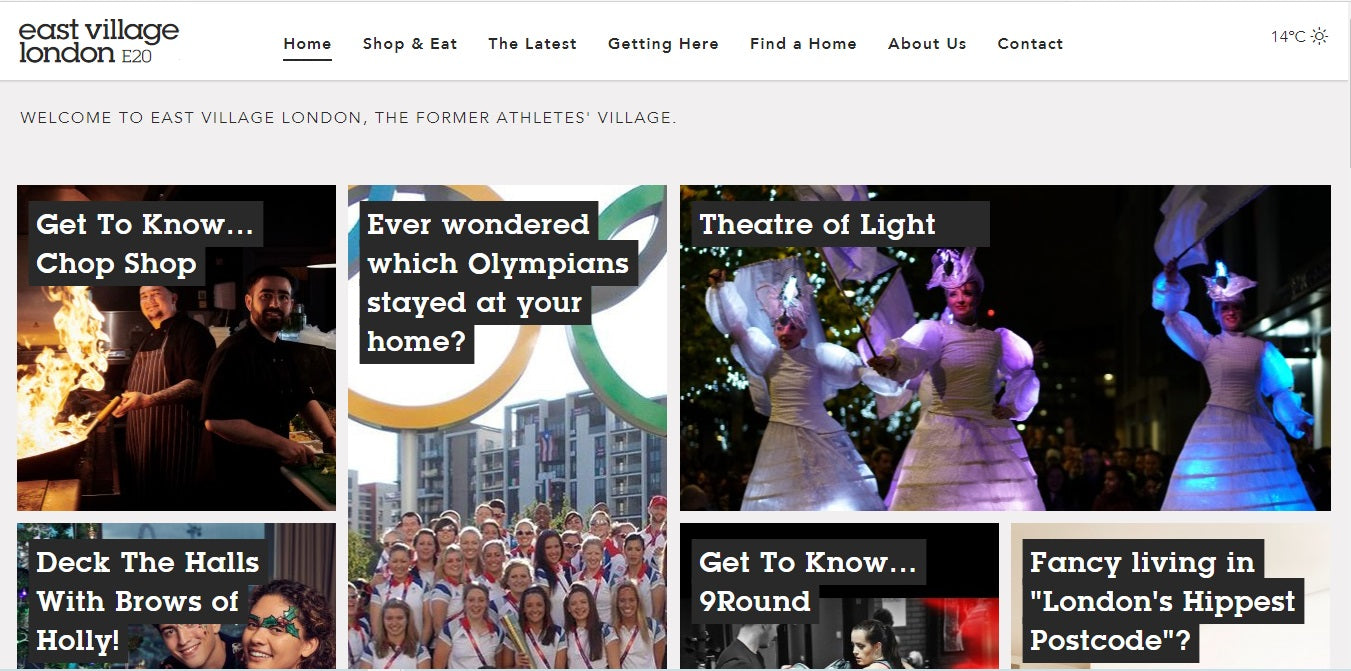
Task: Click the page's vertical scrollbar
Action: pyautogui.click(x=1345, y=335)
